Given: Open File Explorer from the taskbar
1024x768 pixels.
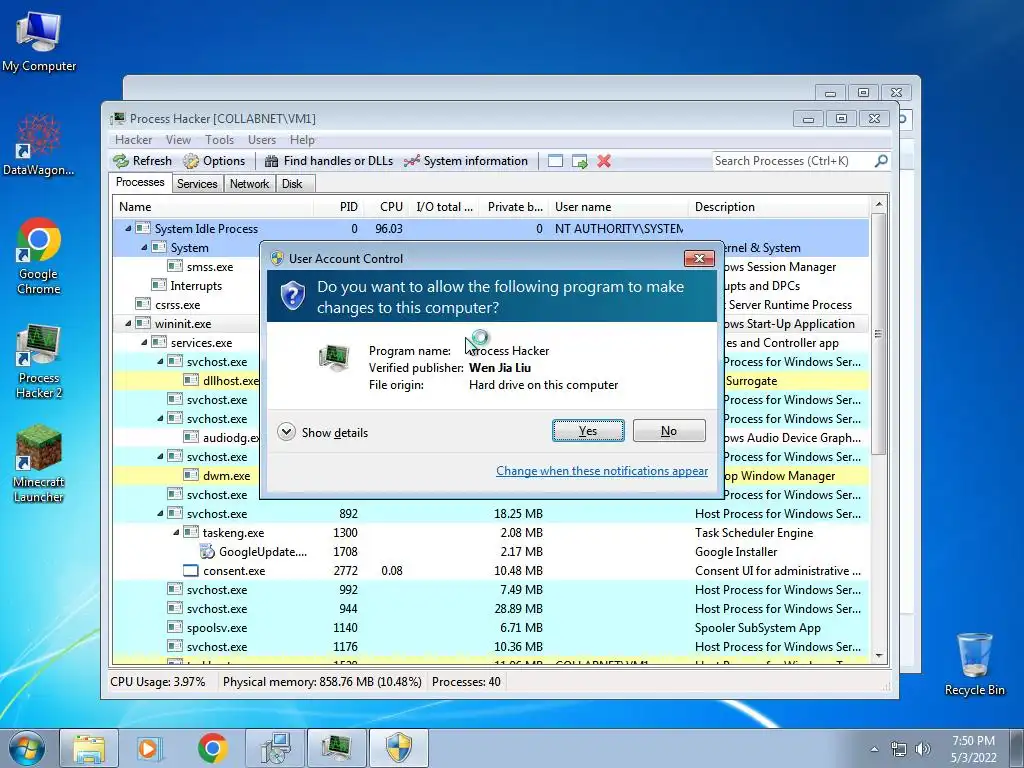Looking at the screenshot, I should click(89, 748).
